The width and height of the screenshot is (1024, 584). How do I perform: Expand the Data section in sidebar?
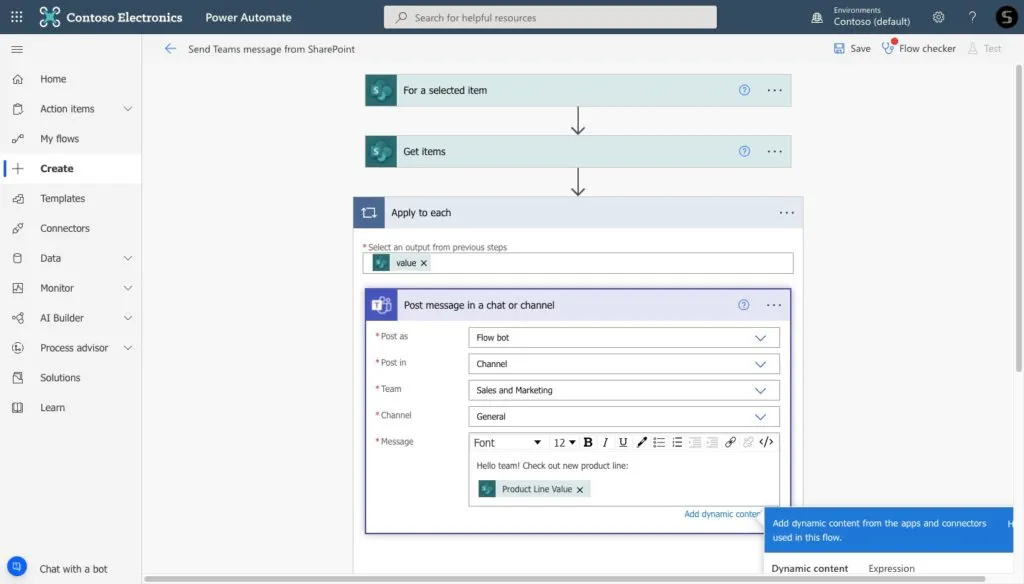click(128, 258)
